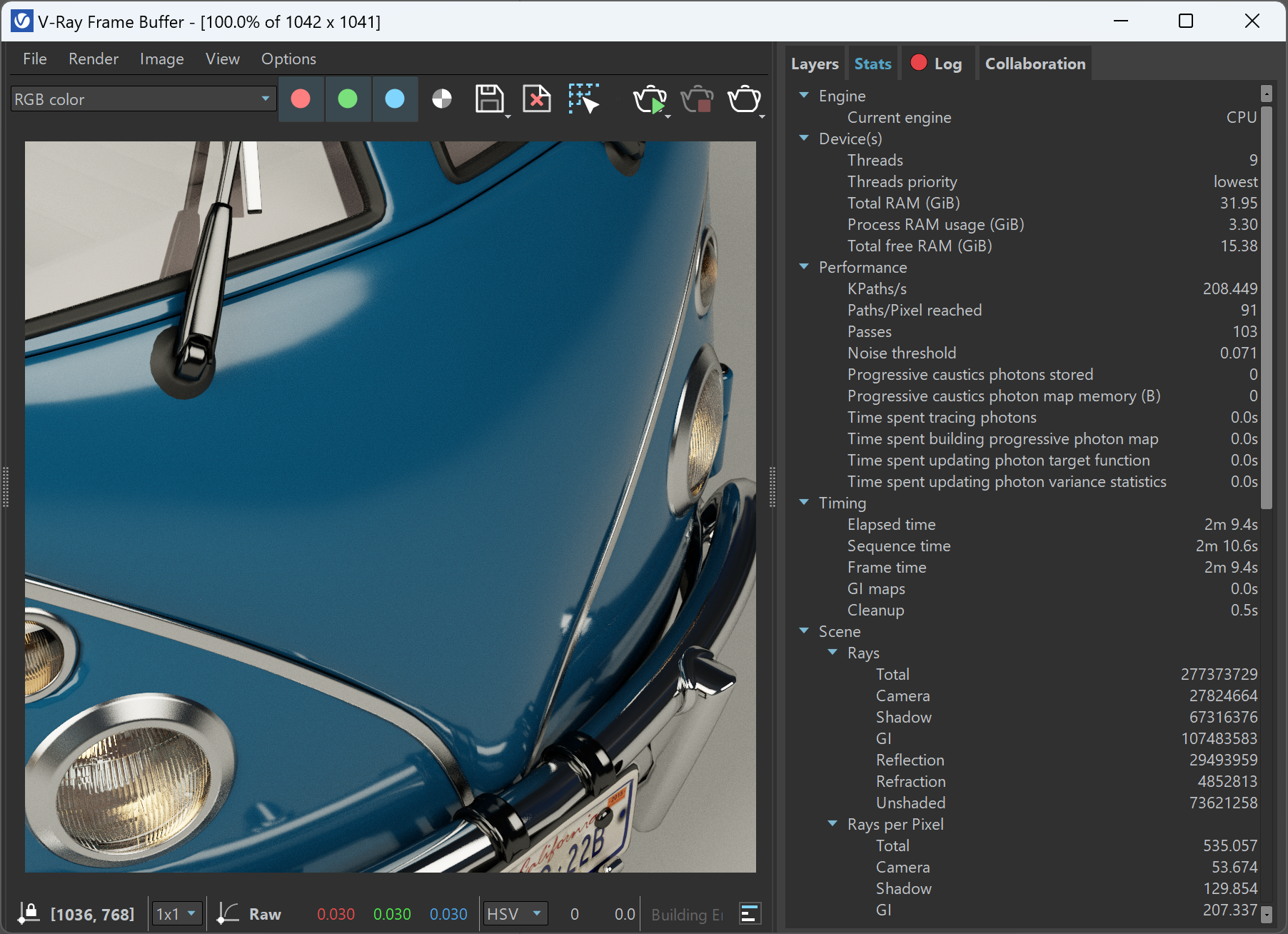Collapse the Engine section
1288x934 pixels.
pyautogui.click(x=804, y=95)
